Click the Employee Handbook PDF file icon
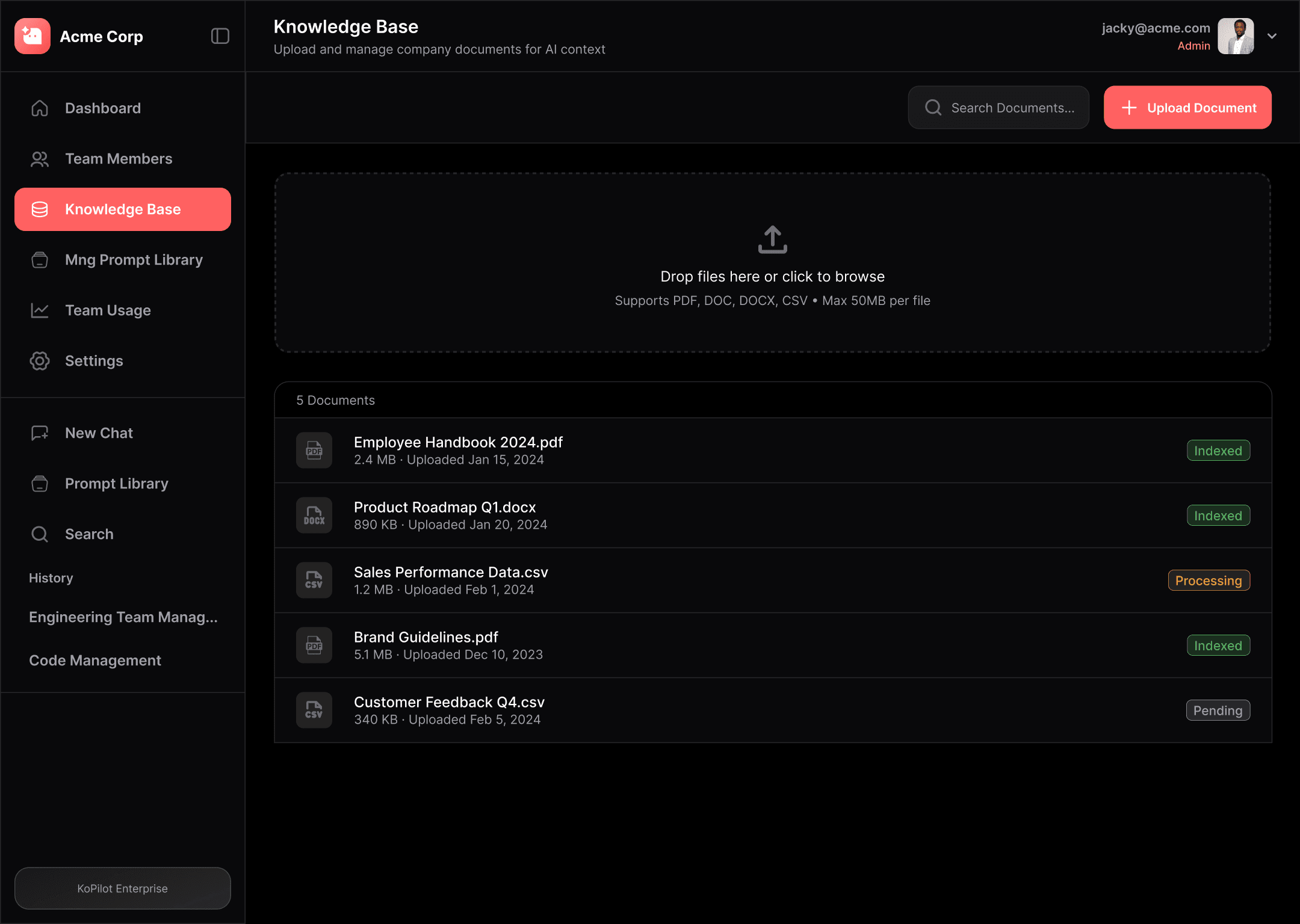This screenshot has width=1300, height=924. click(x=314, y=450)
